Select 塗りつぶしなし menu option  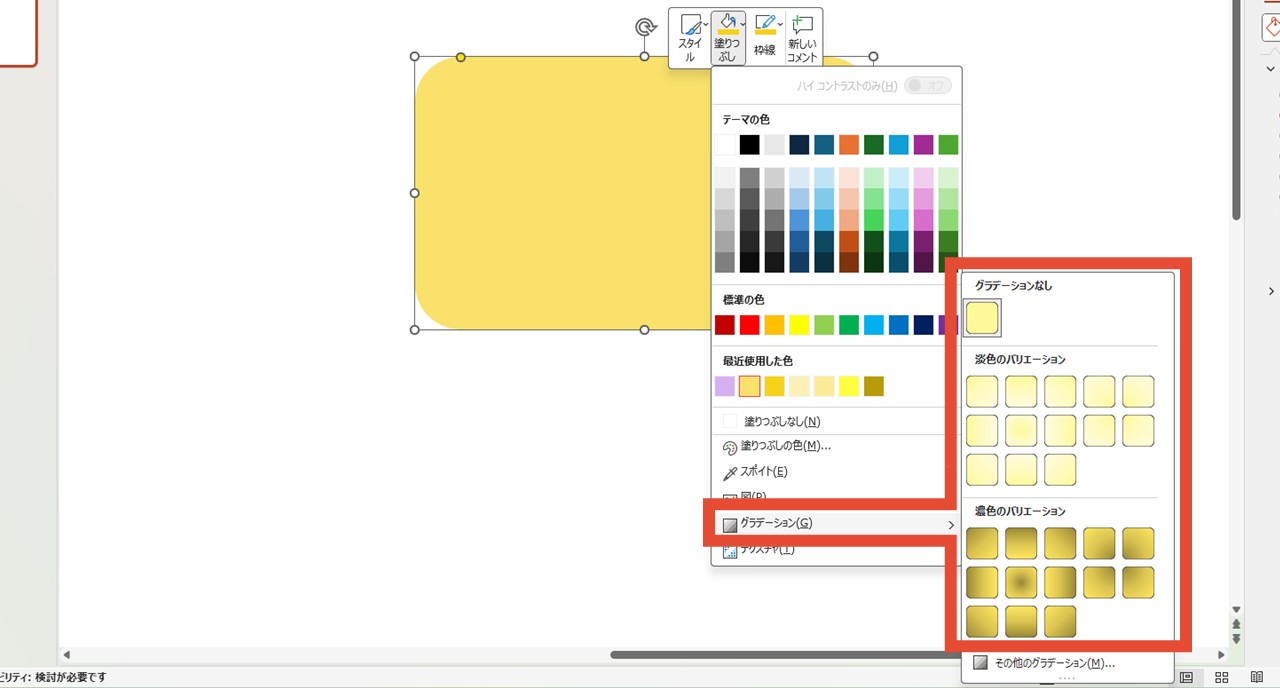click(781, 422)
